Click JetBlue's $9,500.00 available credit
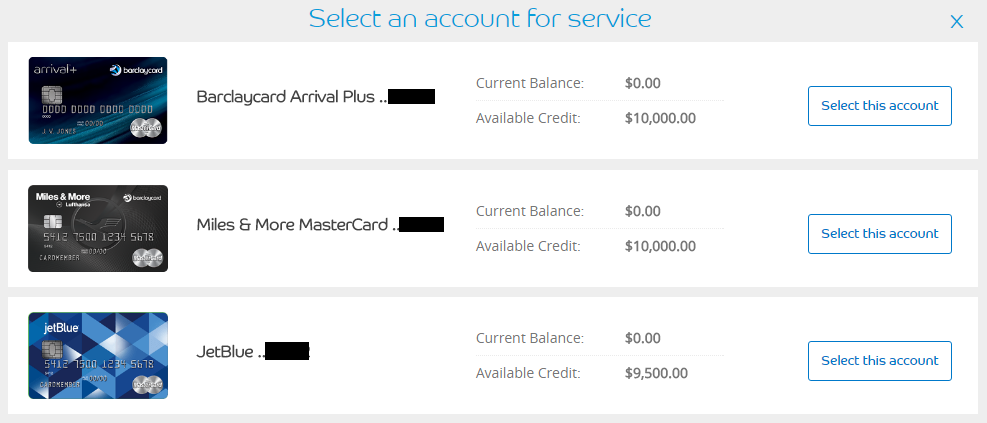The width and height of the screenshot is (987, 423). [656, 373]
